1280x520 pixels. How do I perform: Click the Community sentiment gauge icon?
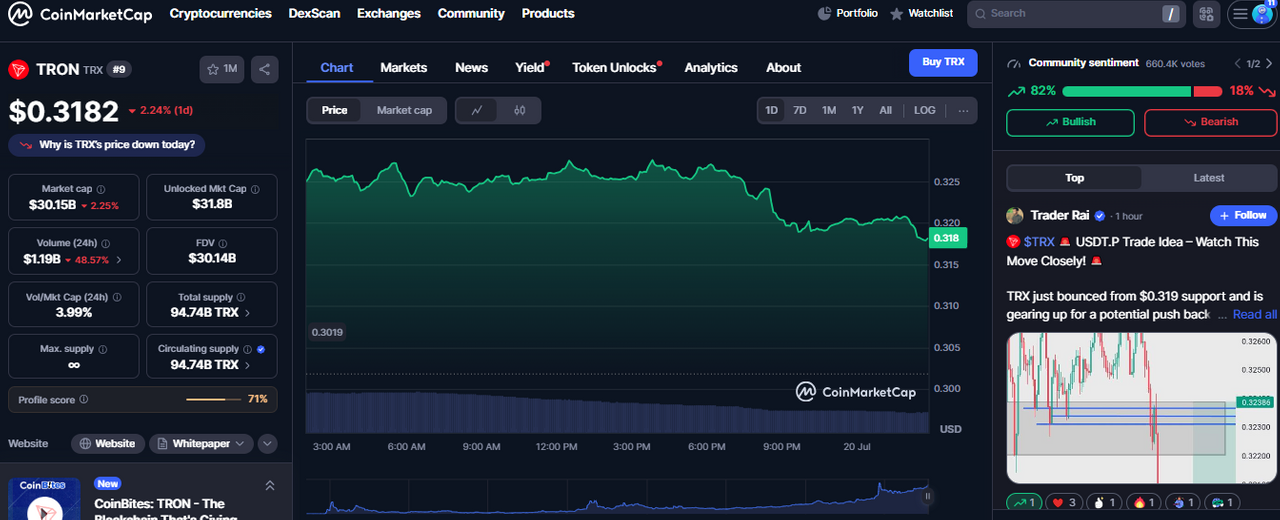[x=1015, y=63]
